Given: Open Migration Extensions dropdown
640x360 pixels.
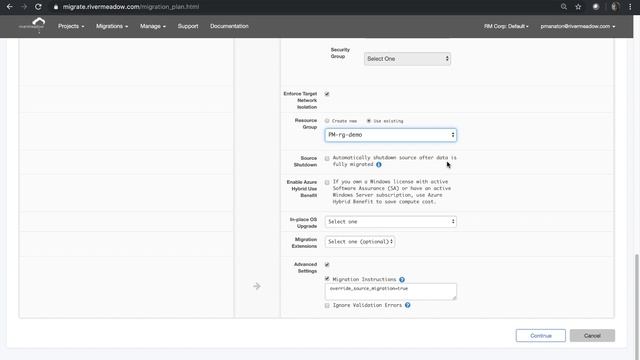Looking at the screenshot, I should click(x=360, y=242).
